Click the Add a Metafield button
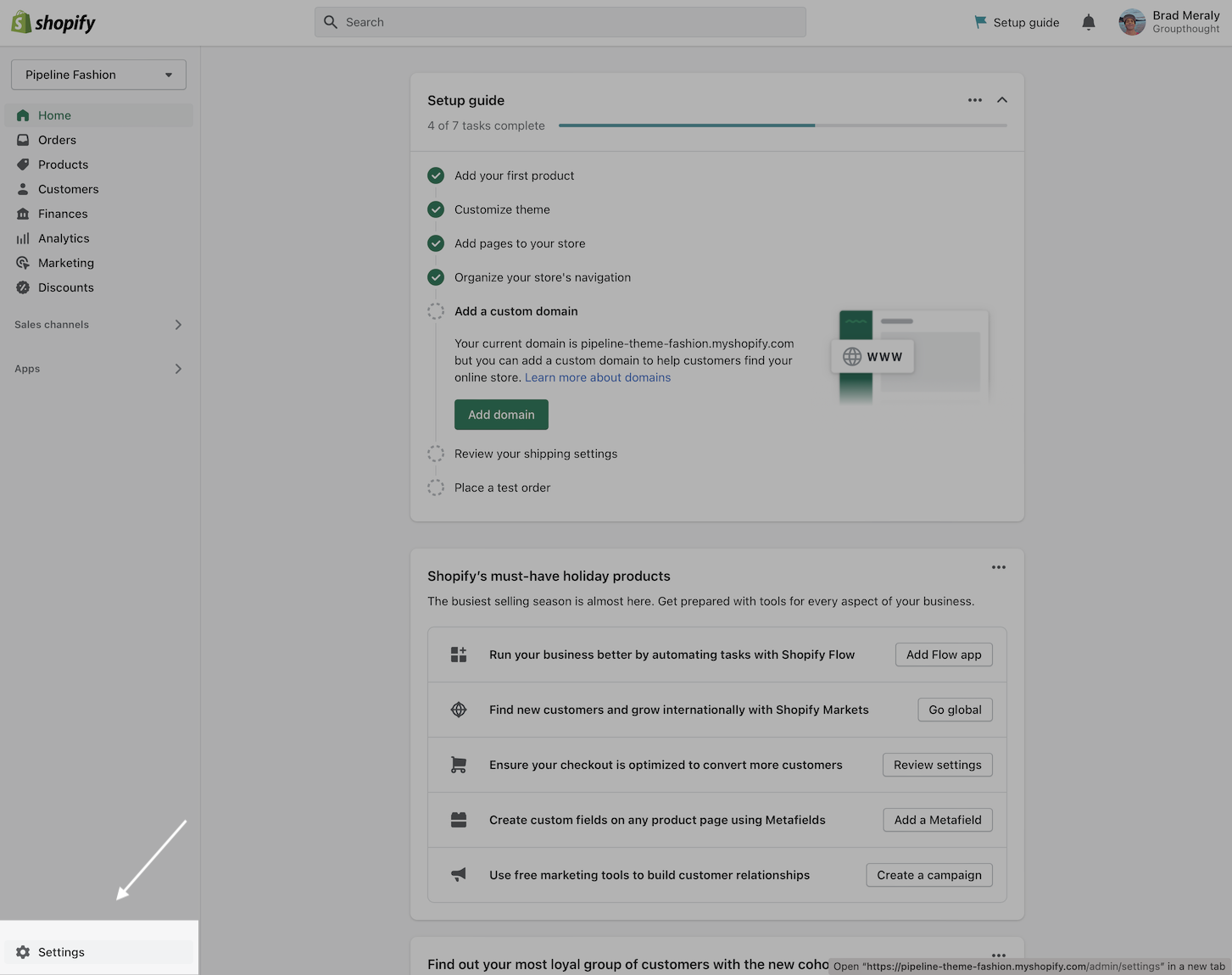Screen dimensions: 1232x975 [x=938, y=820]
